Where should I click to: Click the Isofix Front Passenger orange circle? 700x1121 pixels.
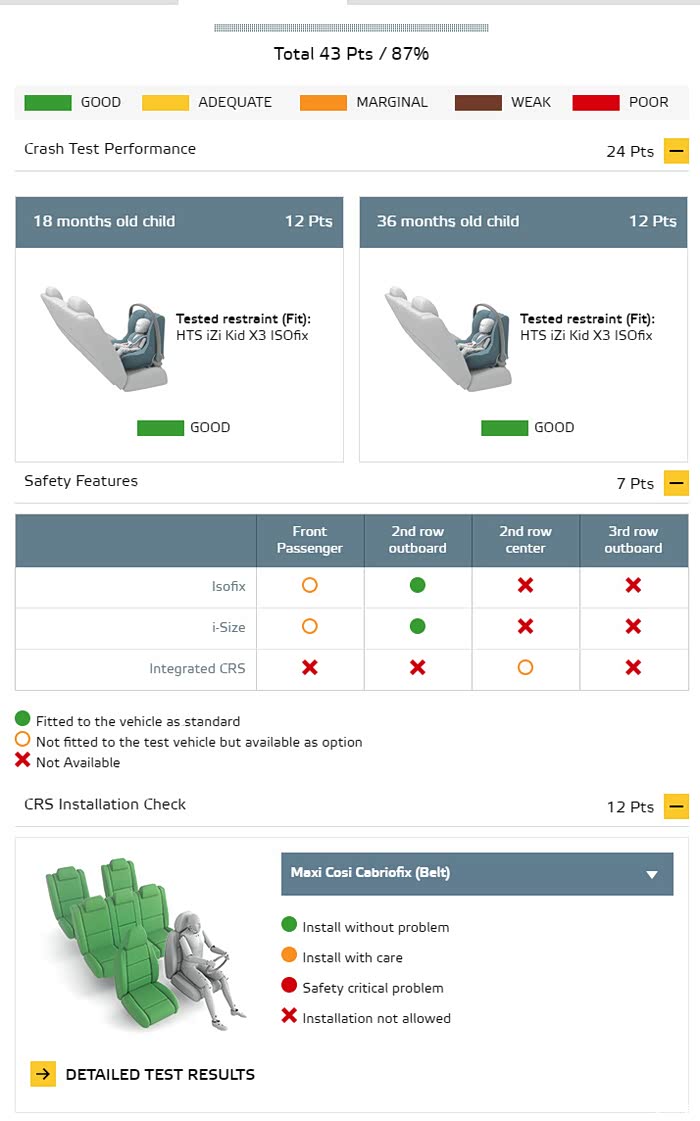click(310, 585)
